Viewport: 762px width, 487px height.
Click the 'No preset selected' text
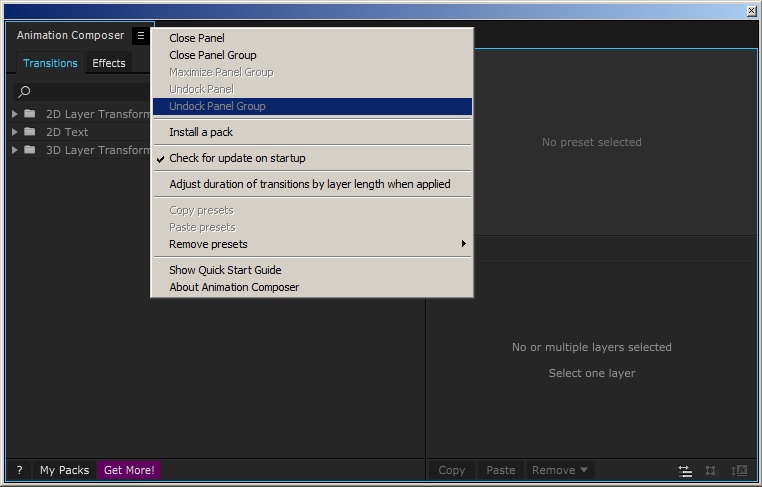pos(592,142)
